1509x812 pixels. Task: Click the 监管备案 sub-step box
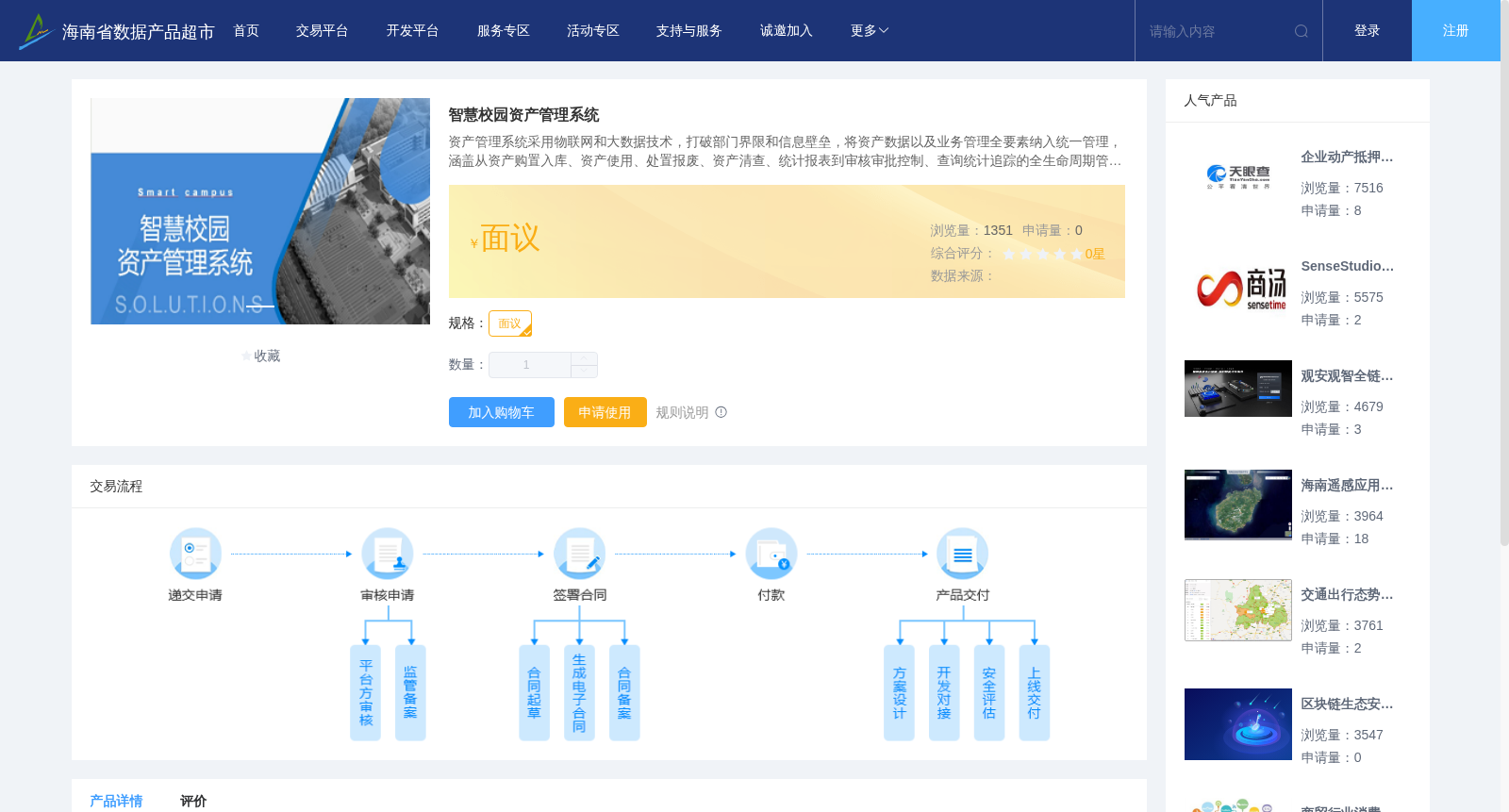[410, 693]
